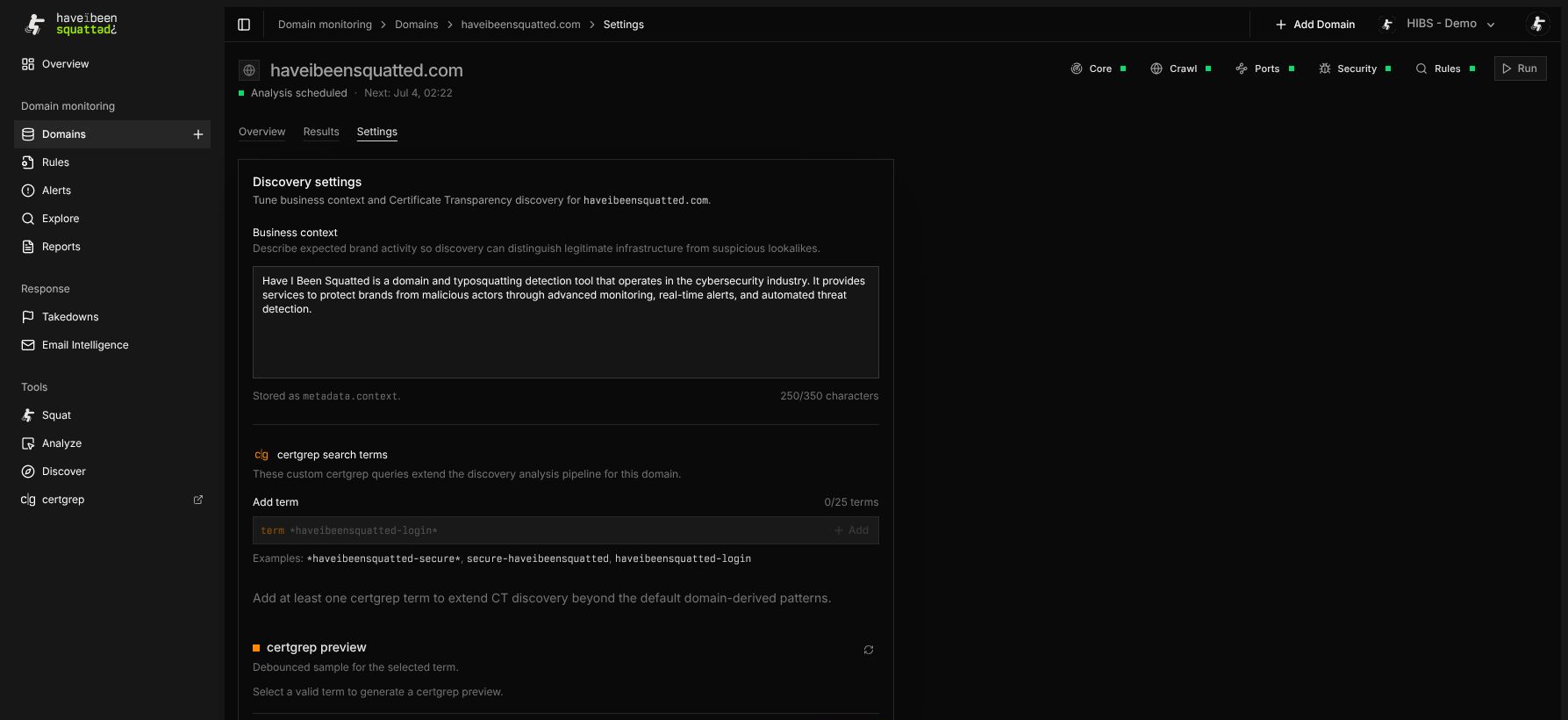Open the Rules sidebar item

coord(112,162)
